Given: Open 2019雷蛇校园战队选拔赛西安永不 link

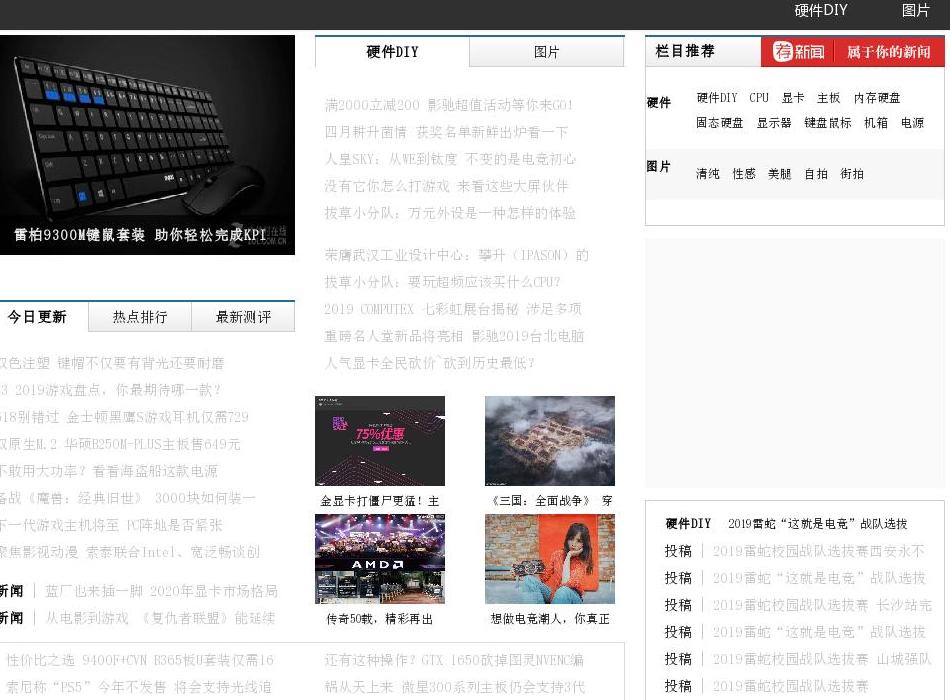Looking at the screenshot, I should (x=819, y=551).
